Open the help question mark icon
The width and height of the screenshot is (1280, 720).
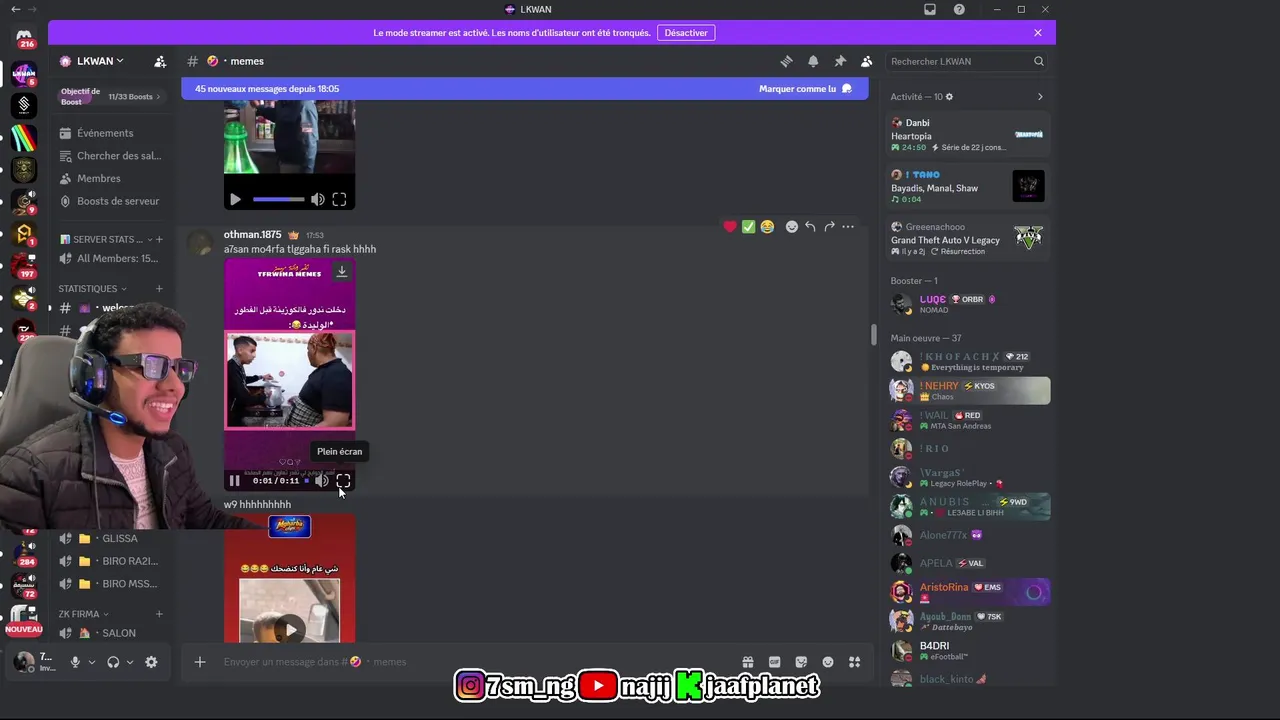(x=959, y=9)
